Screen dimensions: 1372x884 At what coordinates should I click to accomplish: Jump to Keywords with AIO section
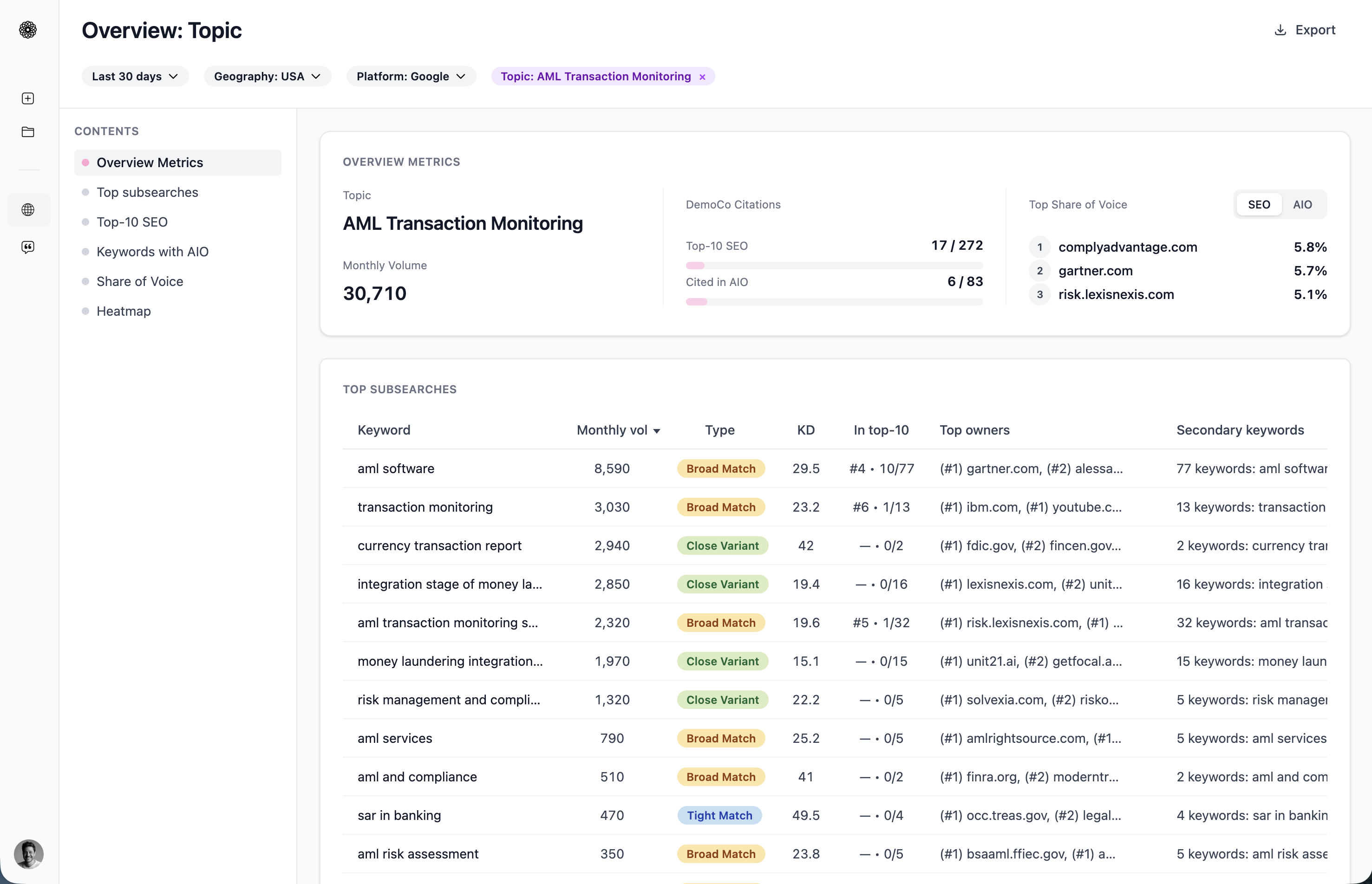coord(152,252)
